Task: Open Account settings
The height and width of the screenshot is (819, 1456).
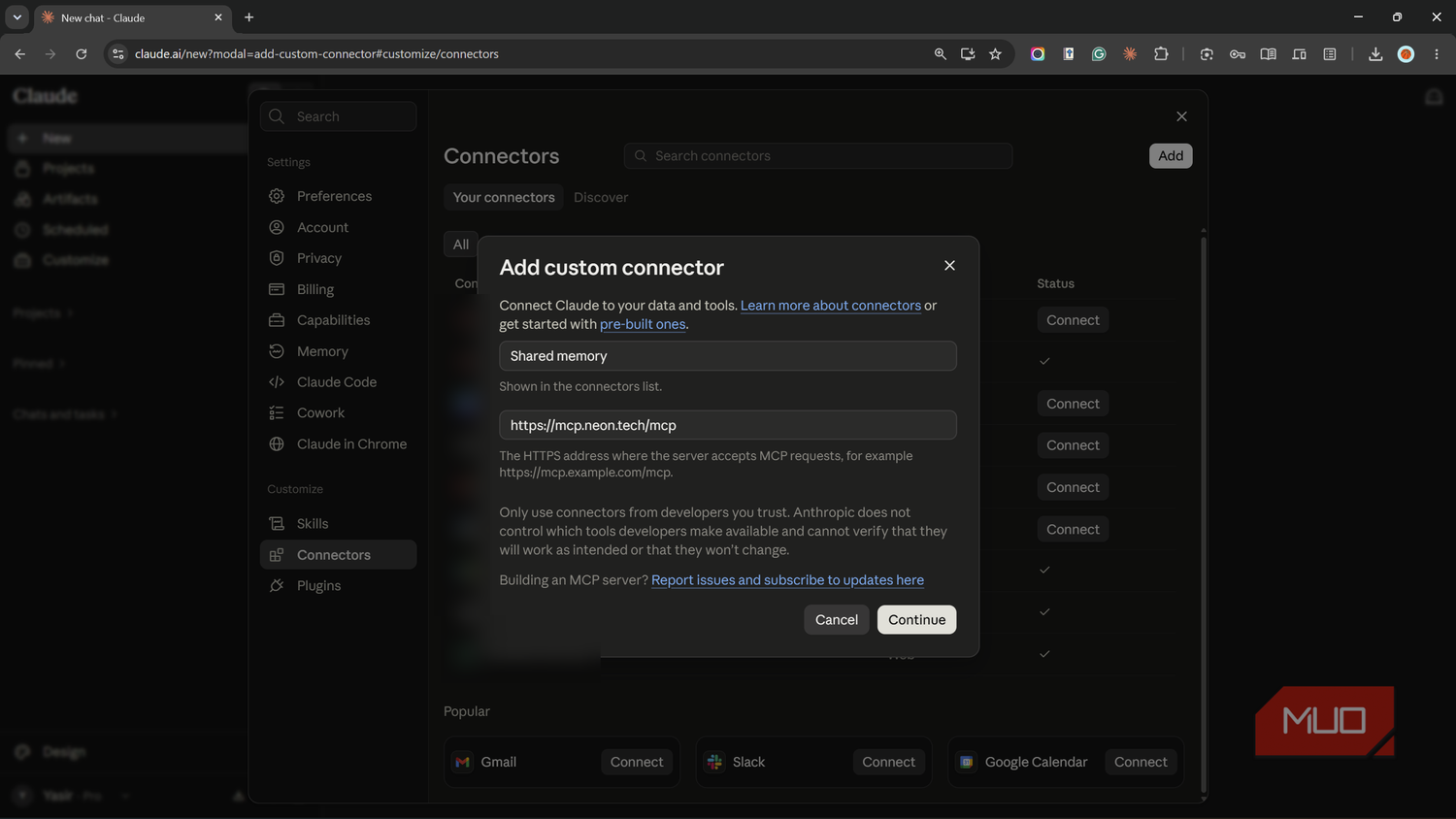Action: [x=338, y=227]
